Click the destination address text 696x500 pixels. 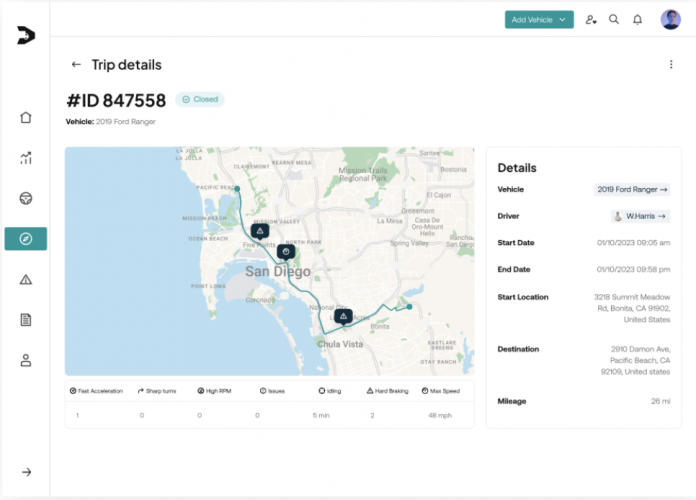(636, 360)
